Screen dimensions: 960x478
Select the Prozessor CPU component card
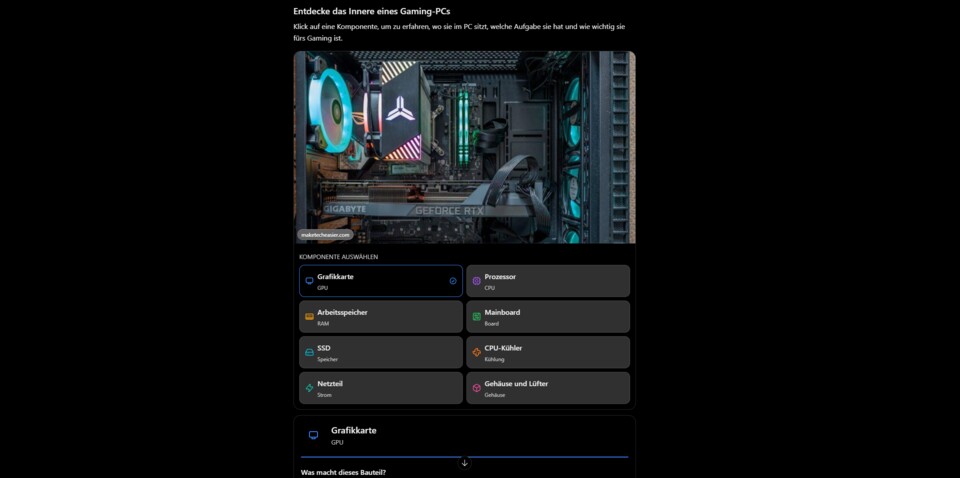548,281
